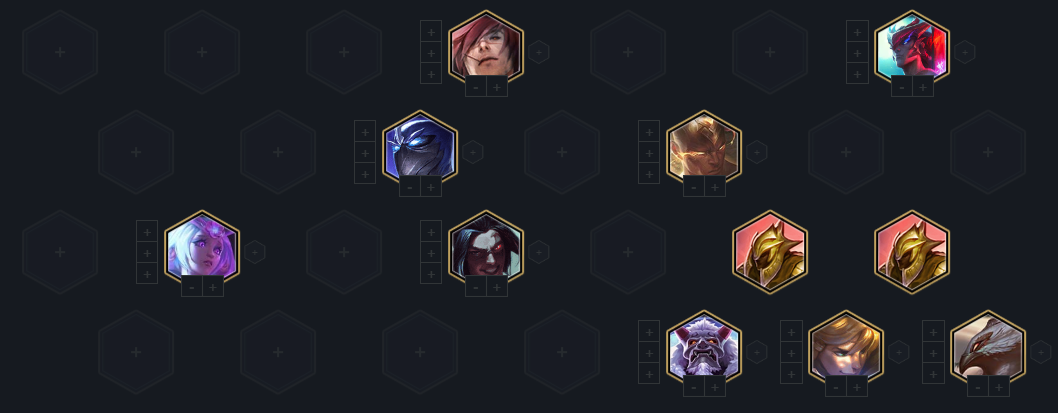The width and height of the screenshot is (1058, 413).
Task: Decrease star level of red-haired champion
Action: pyautogui.click(x=476, y=86)
